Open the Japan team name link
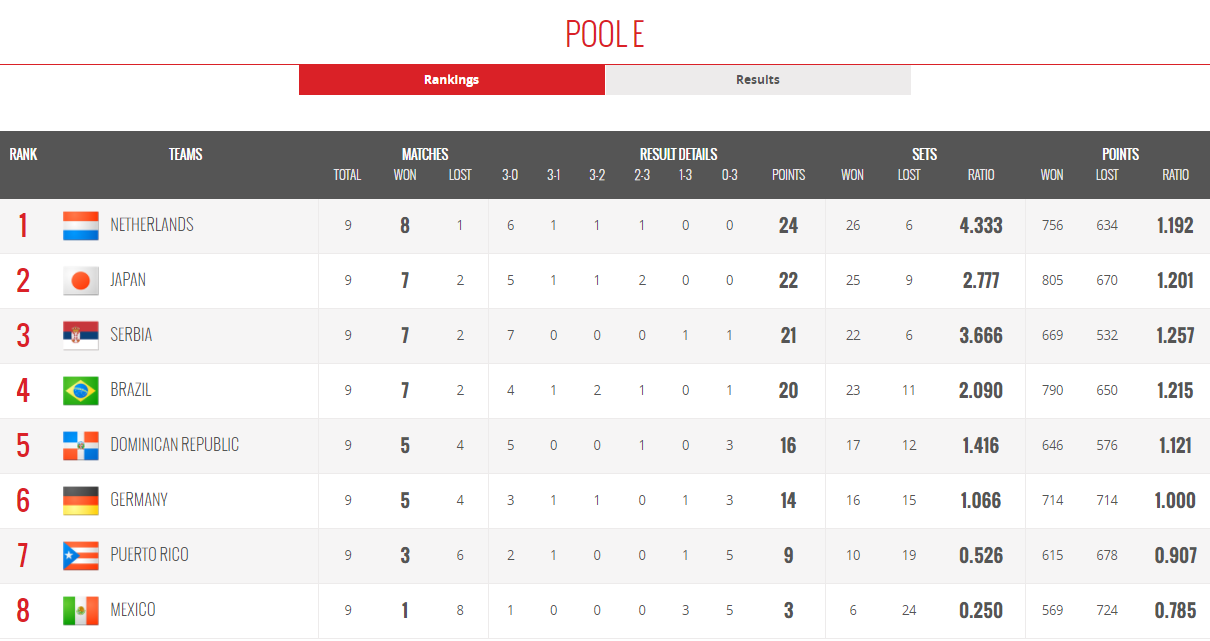The image size is (1210, 641). pos(128,280)
